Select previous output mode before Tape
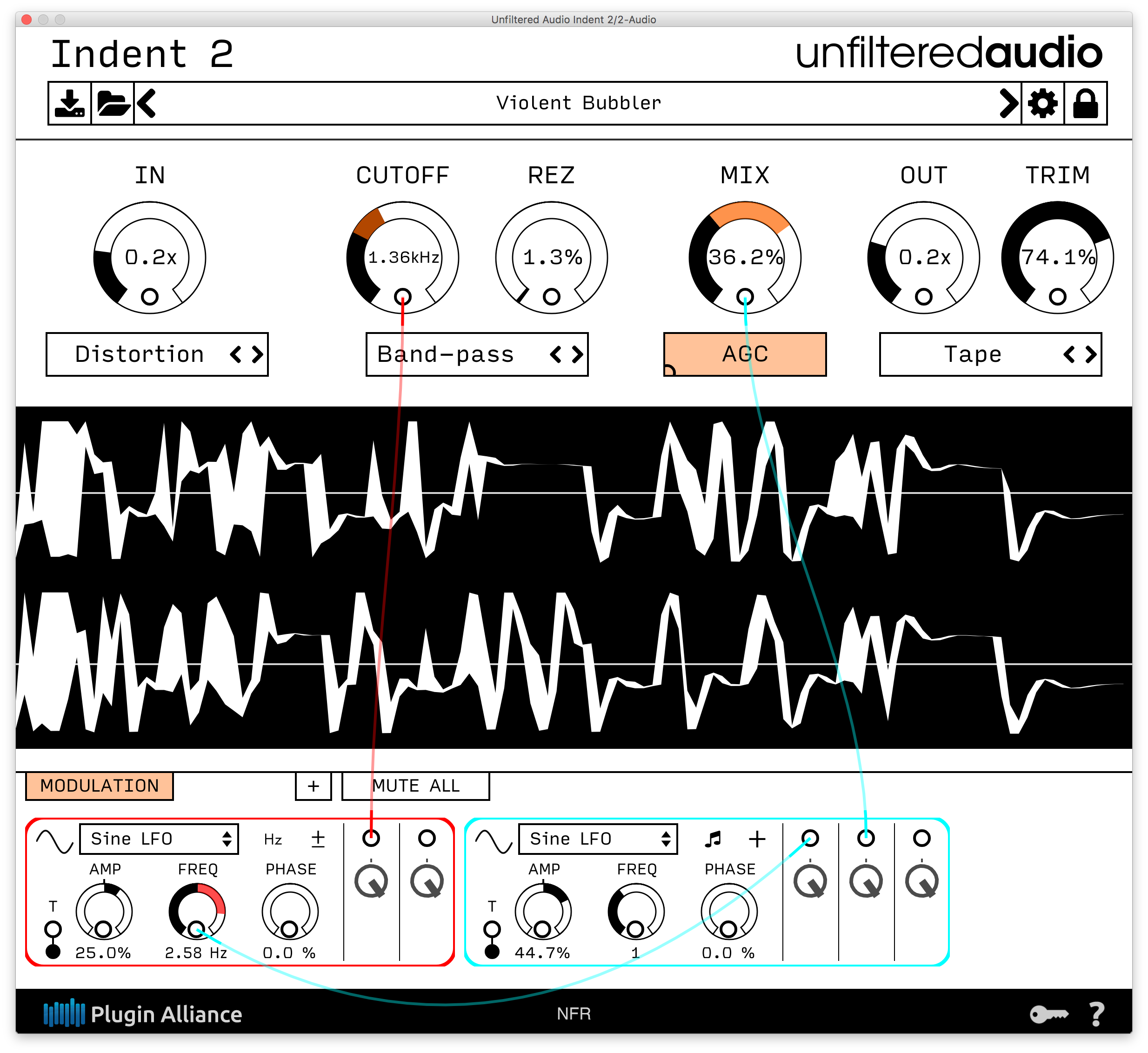 pos(1069,354)
